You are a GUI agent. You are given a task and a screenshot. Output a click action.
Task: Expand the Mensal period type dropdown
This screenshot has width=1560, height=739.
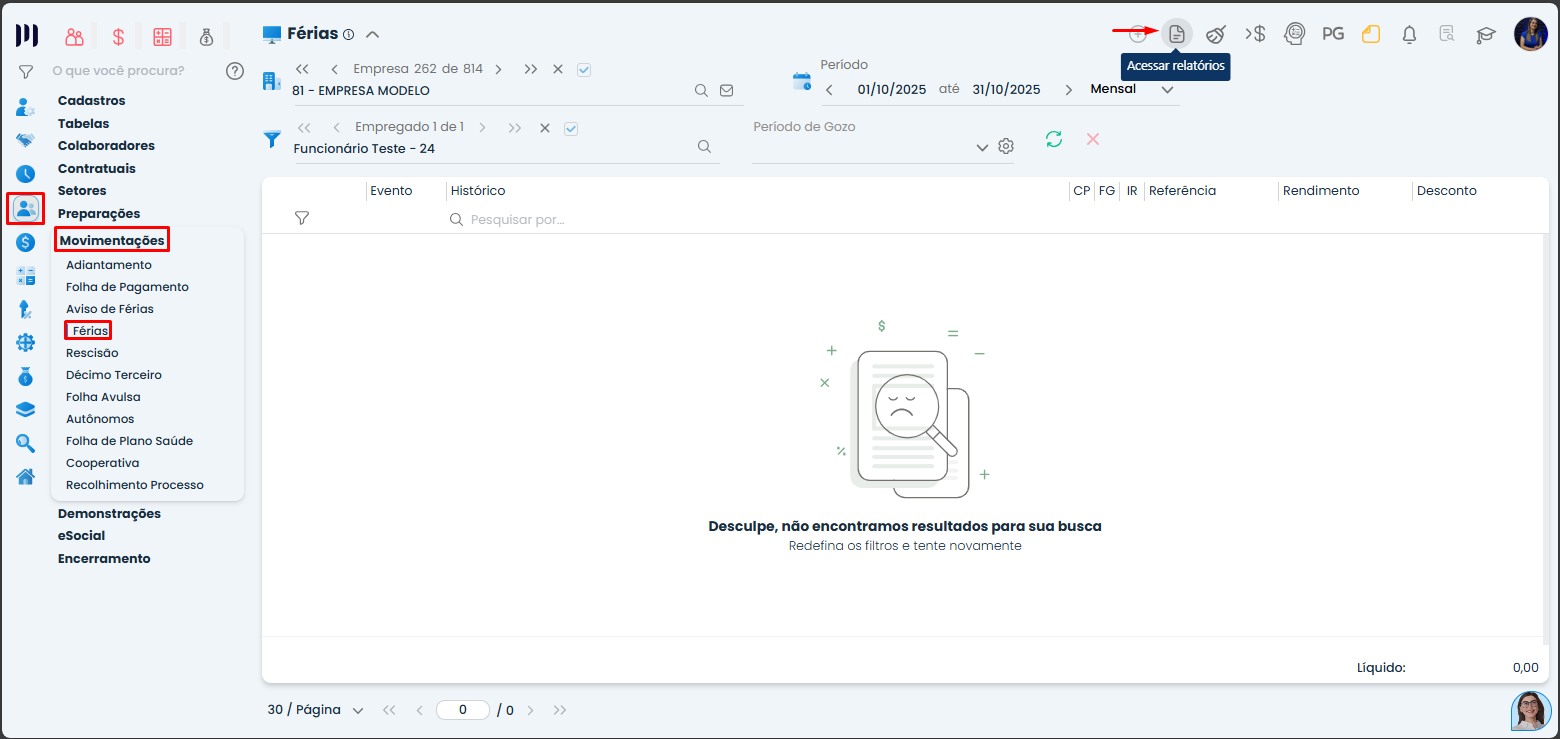1167,89
